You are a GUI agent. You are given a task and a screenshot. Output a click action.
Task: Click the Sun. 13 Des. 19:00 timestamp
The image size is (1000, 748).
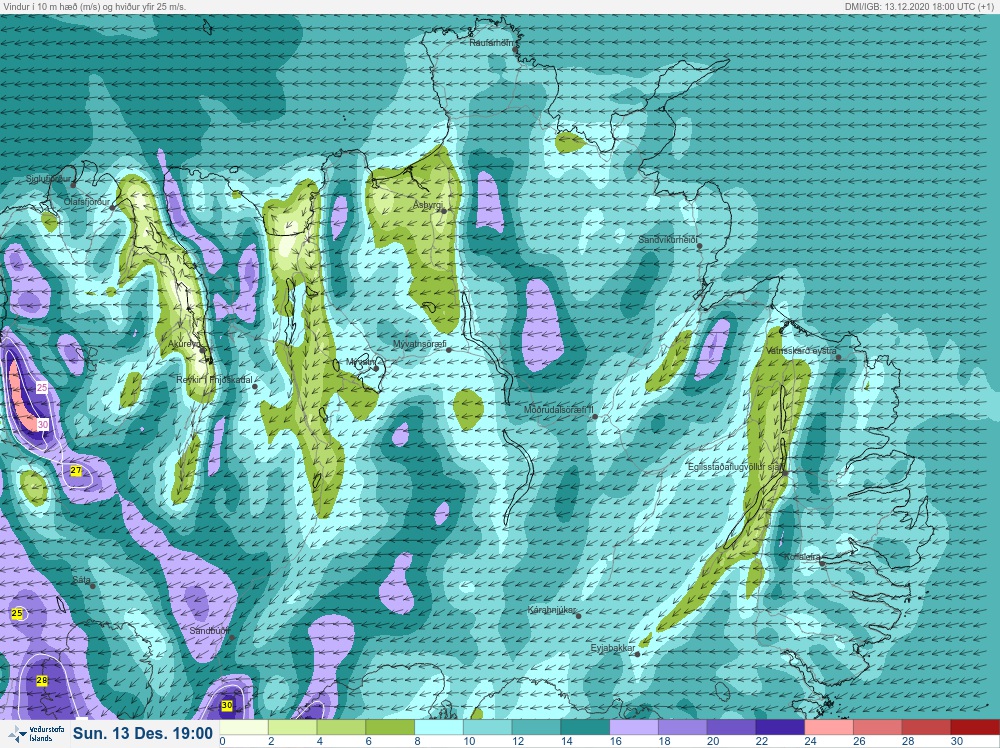tap(143, 734)
